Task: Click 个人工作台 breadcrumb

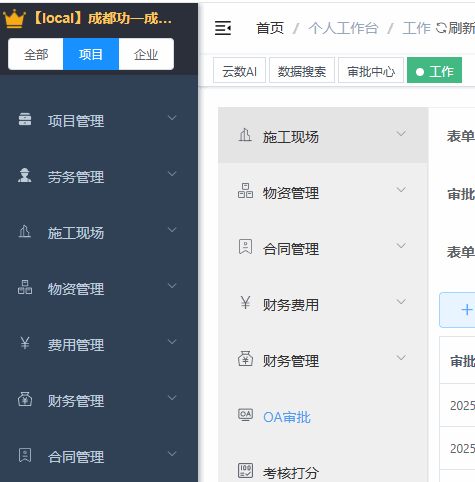Action: 343,28
